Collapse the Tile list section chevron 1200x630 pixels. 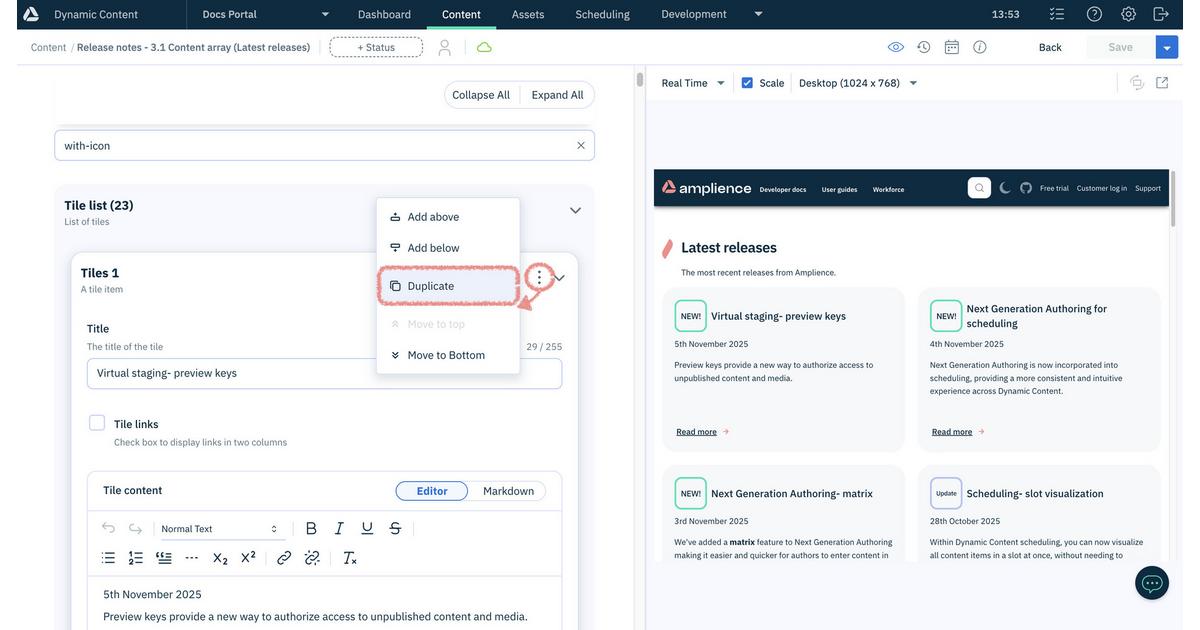point(575,211)
